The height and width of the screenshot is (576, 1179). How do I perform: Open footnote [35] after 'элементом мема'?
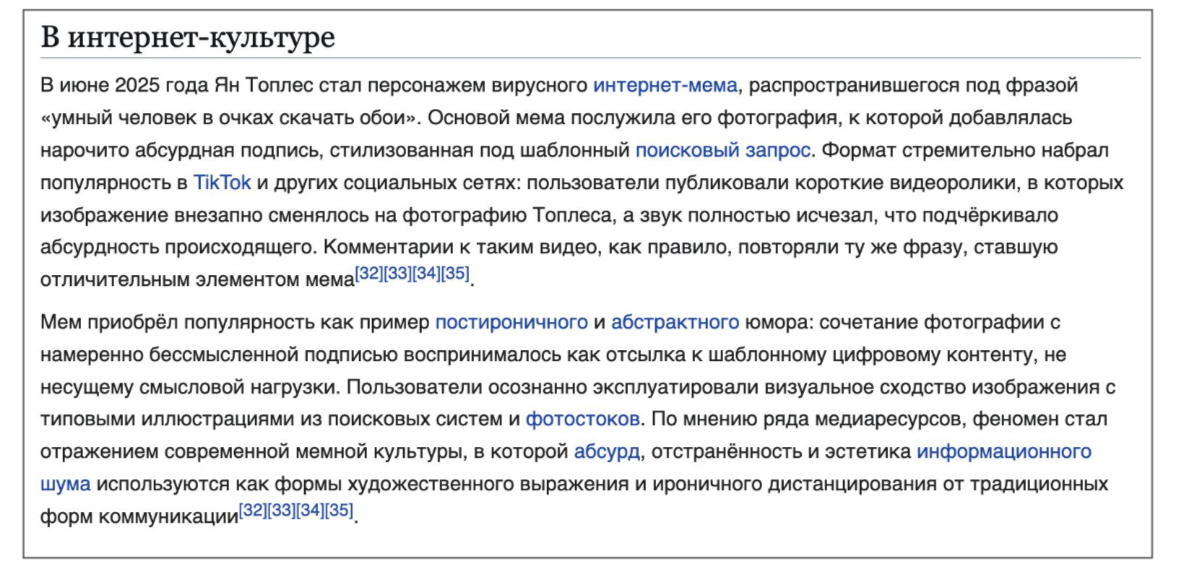click(456, 274)
